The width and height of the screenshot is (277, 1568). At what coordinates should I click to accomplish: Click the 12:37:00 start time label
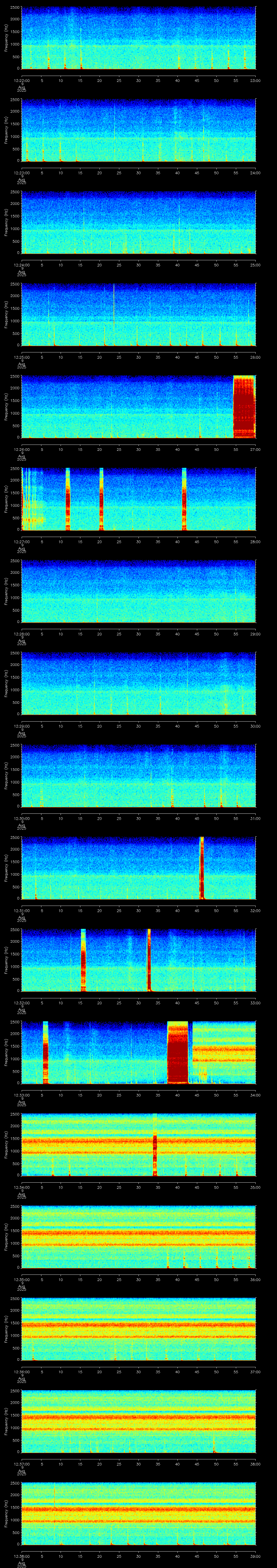[x=21, y=1464]
